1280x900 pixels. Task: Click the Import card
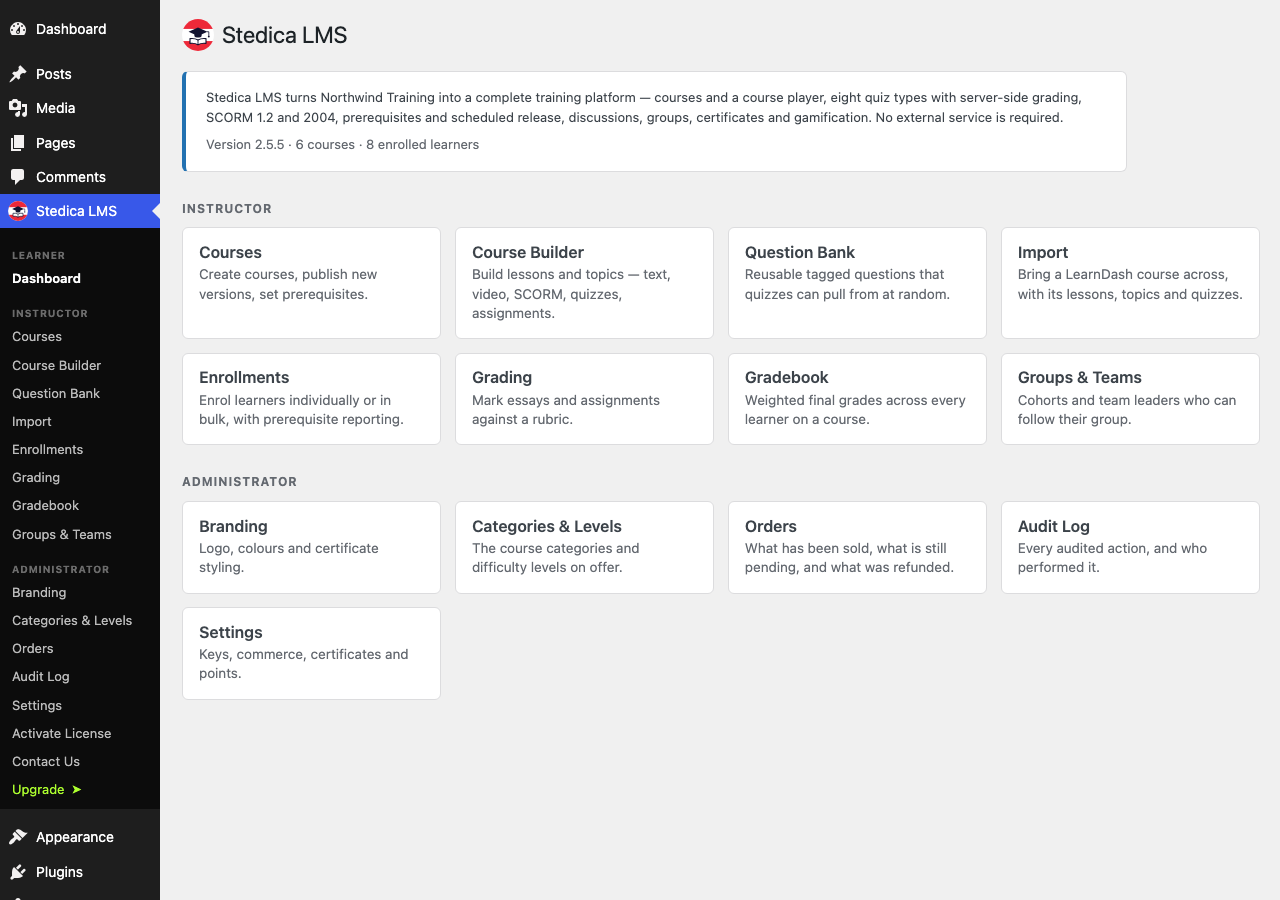point(1130,283)
